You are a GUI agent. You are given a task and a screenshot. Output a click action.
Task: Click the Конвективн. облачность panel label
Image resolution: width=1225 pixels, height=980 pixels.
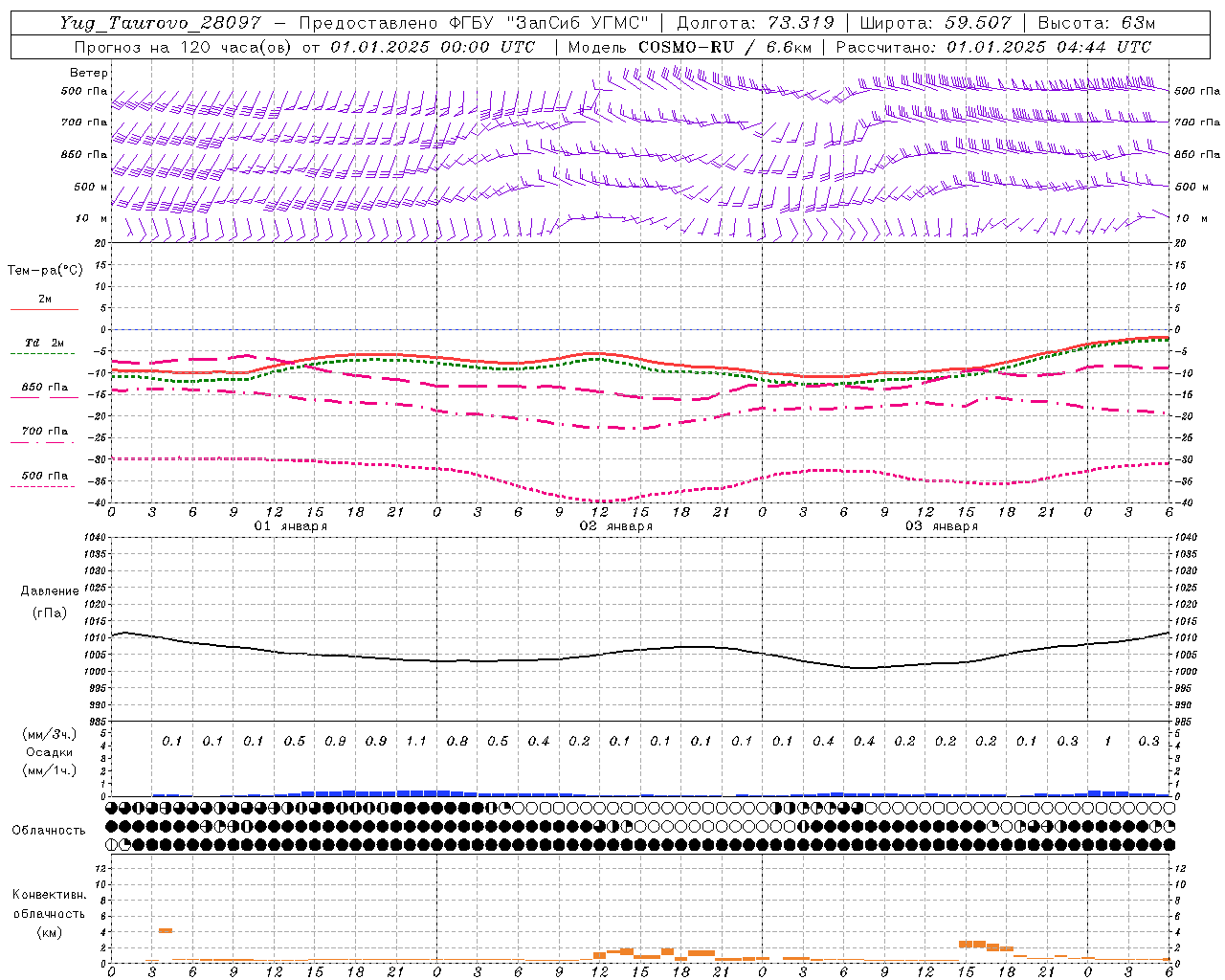[49, 904]
